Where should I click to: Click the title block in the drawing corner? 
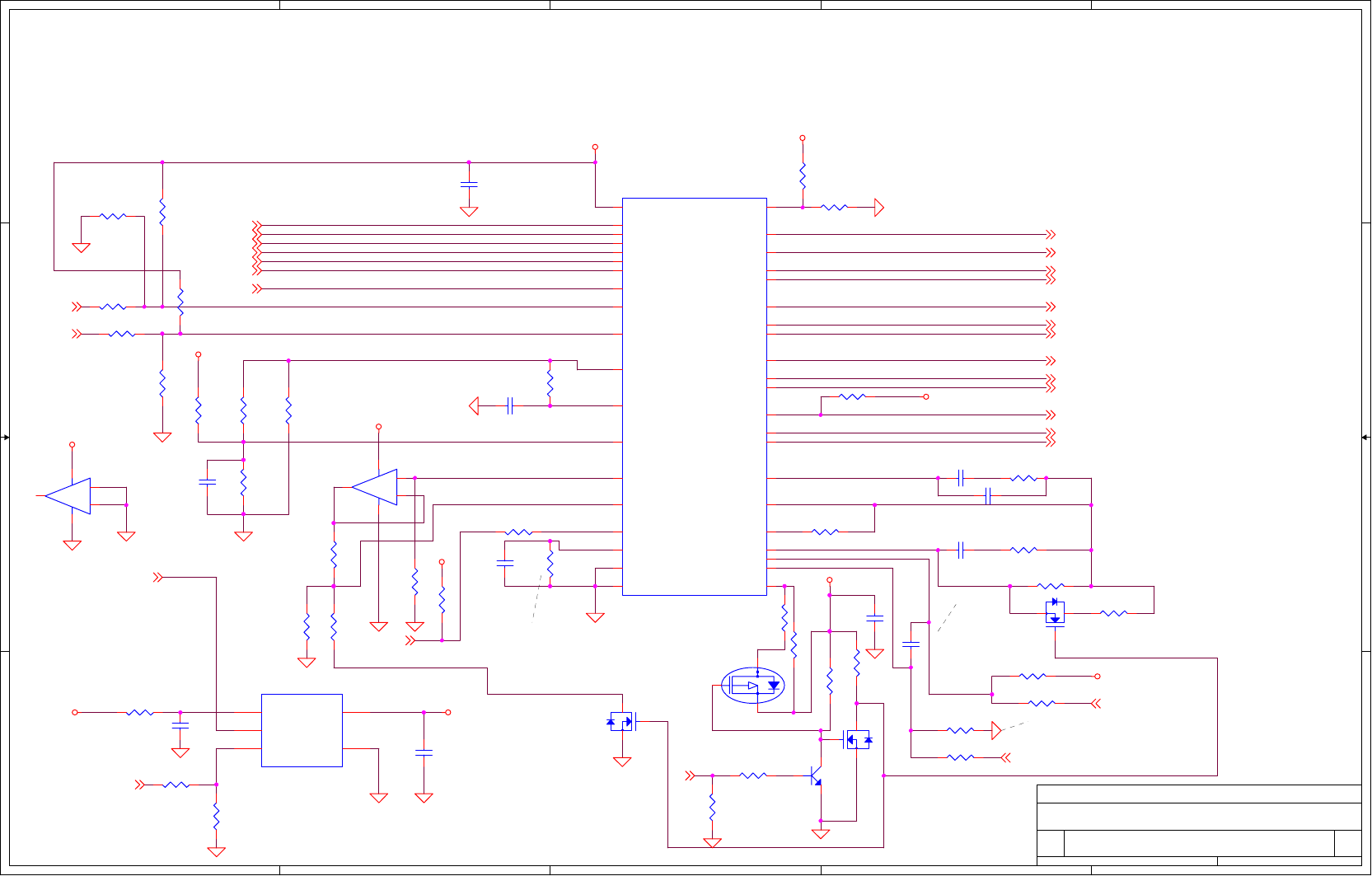(1199, 825)
